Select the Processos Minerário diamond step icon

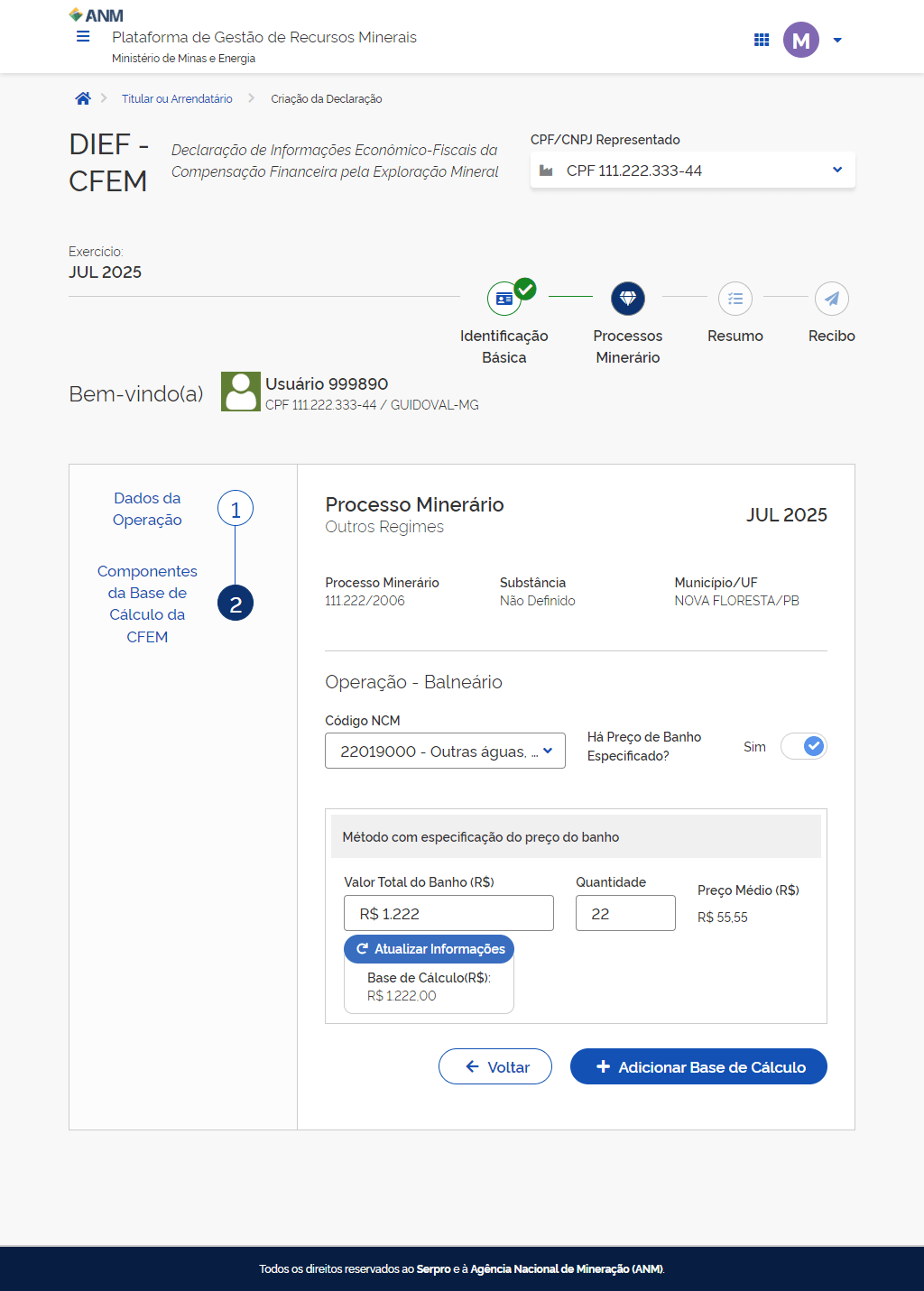(x=628, y=299)
